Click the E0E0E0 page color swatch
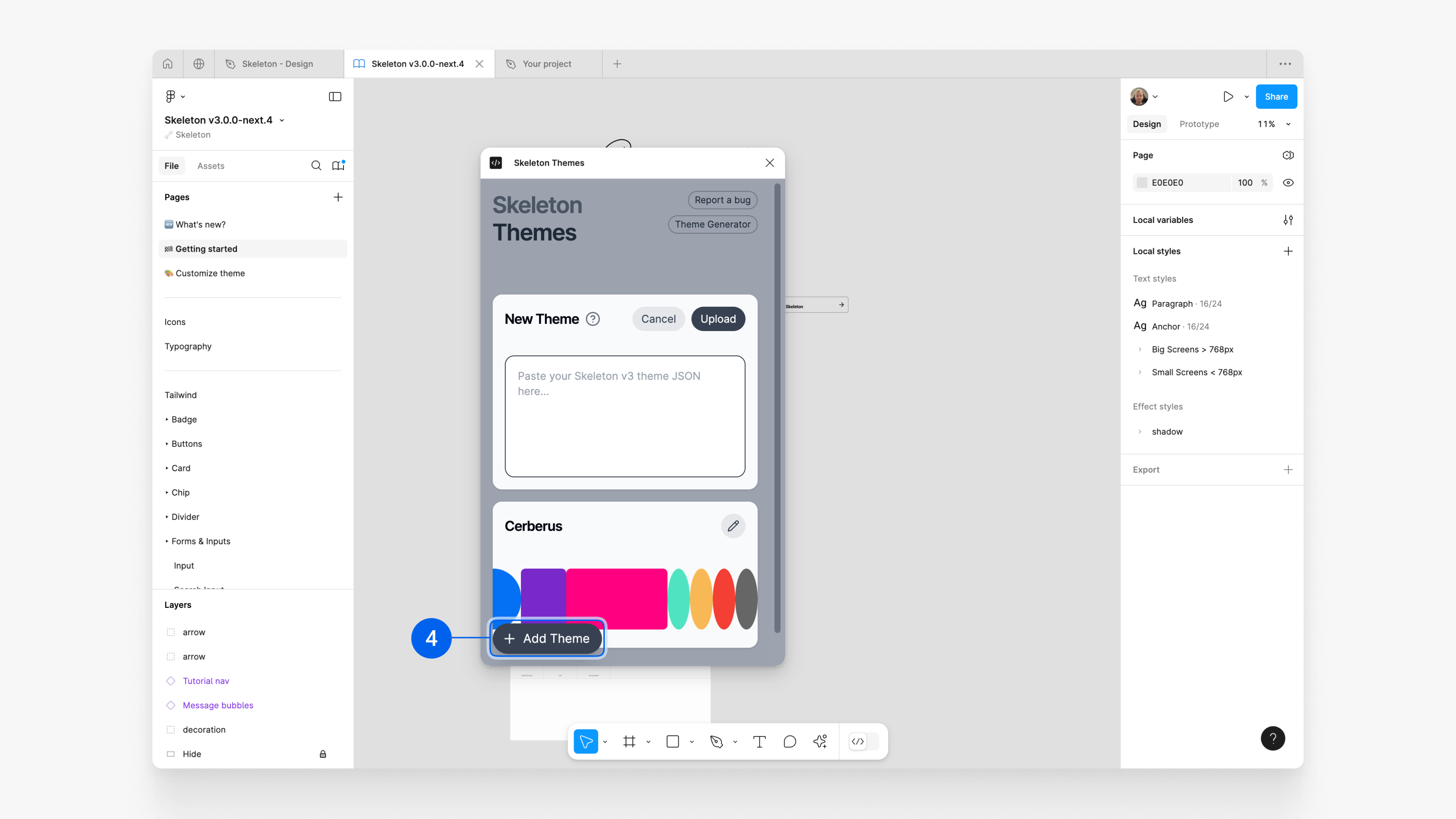 1142,182
